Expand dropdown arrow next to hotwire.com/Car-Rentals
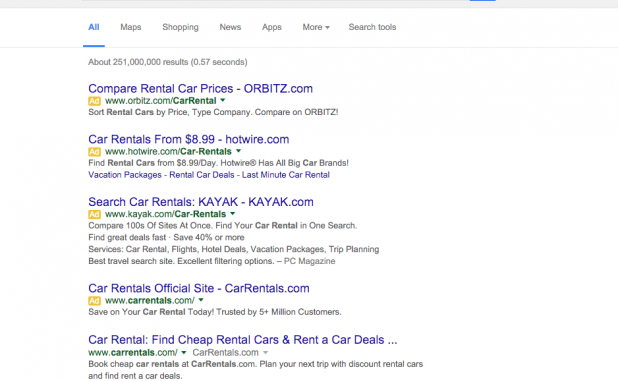This screenshot has height=381, width=618. pyautogui.click(x=238, y=151)
